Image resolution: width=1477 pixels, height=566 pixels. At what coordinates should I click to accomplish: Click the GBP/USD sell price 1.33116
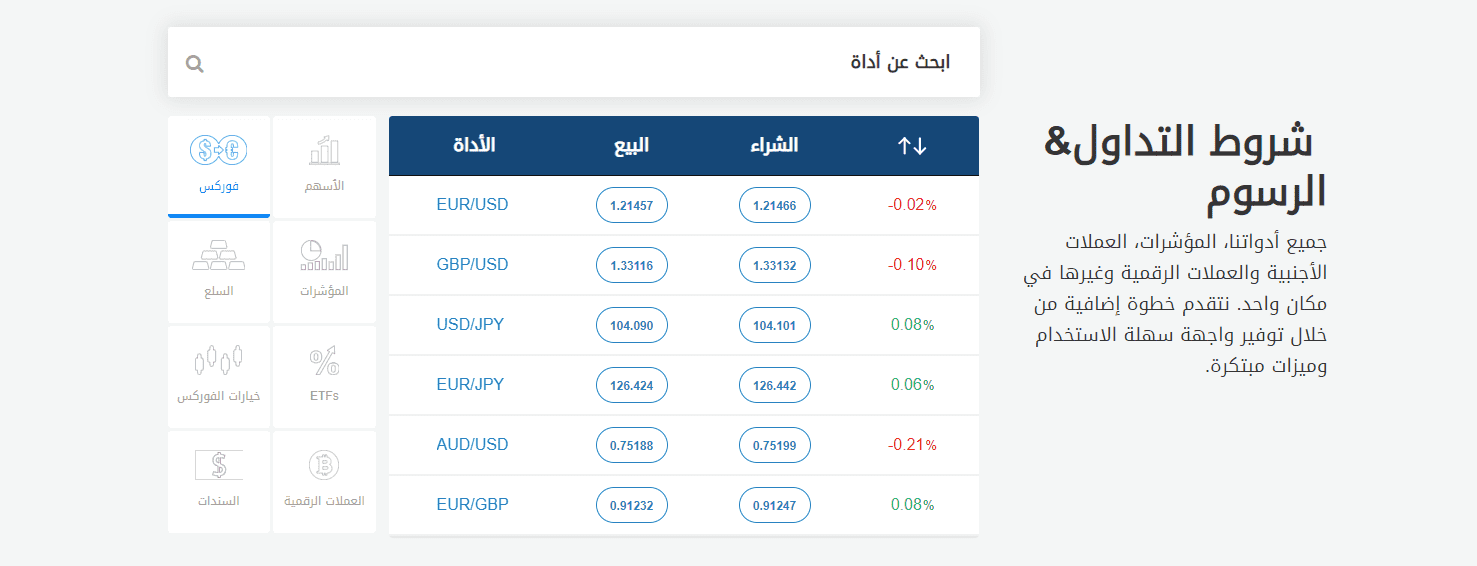631,265
